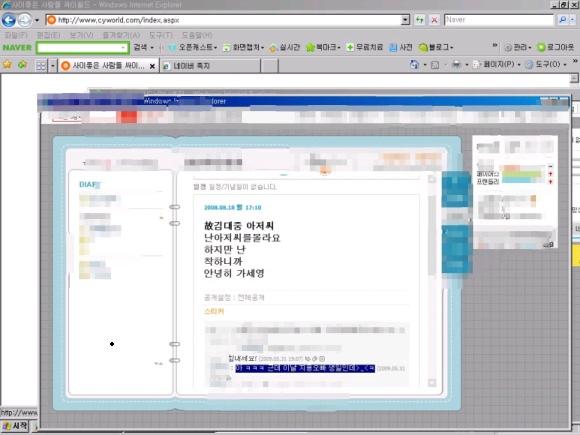Click the red Stop loading icon
580x435 pixels.
[435, 20]
